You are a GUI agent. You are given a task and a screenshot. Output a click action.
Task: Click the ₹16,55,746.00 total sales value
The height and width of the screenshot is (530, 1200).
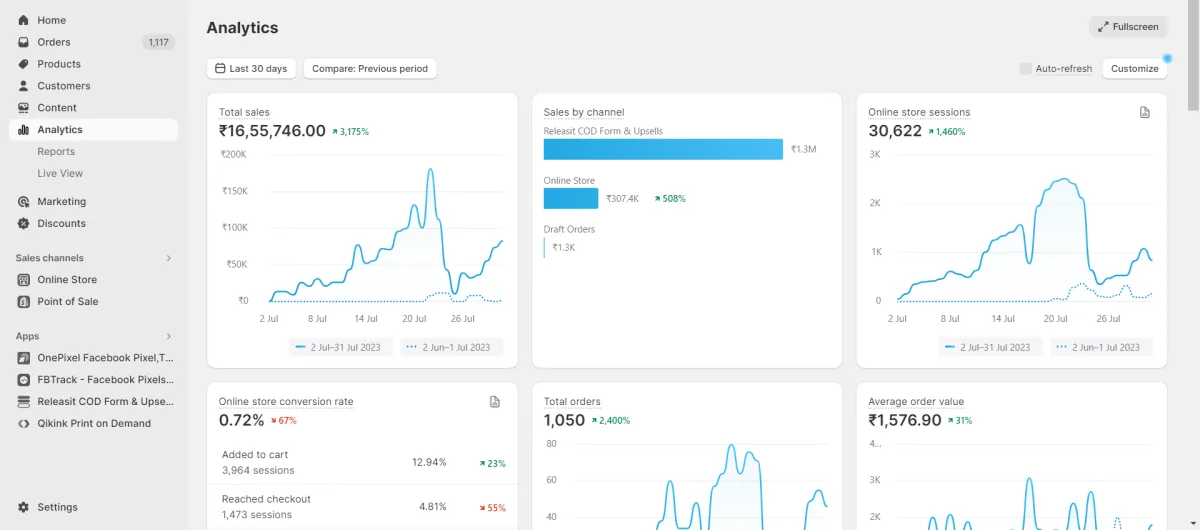point(272,131)
